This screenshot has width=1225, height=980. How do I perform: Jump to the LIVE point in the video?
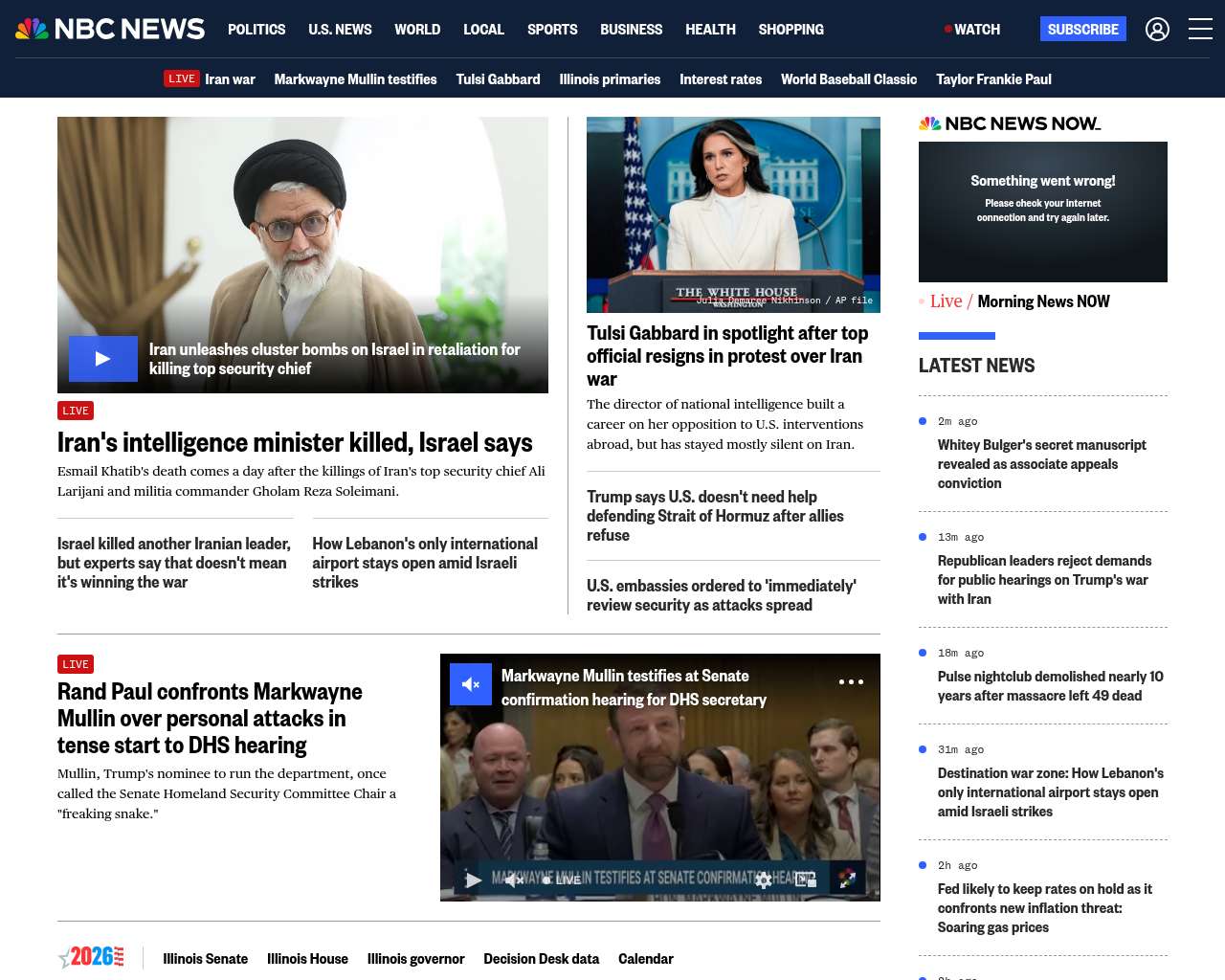[x=563, y=880]
